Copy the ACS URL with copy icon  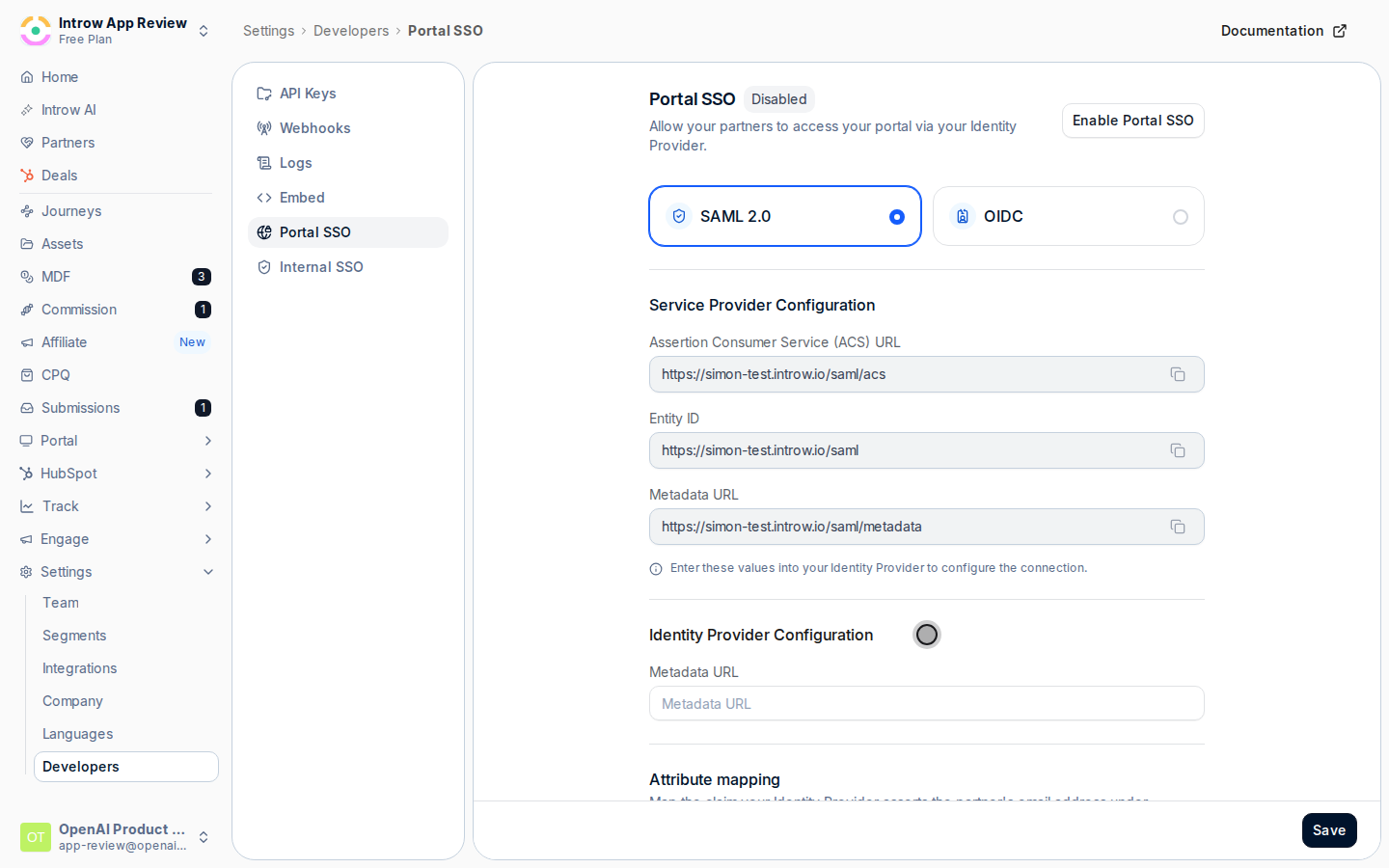coord(1178,374)
